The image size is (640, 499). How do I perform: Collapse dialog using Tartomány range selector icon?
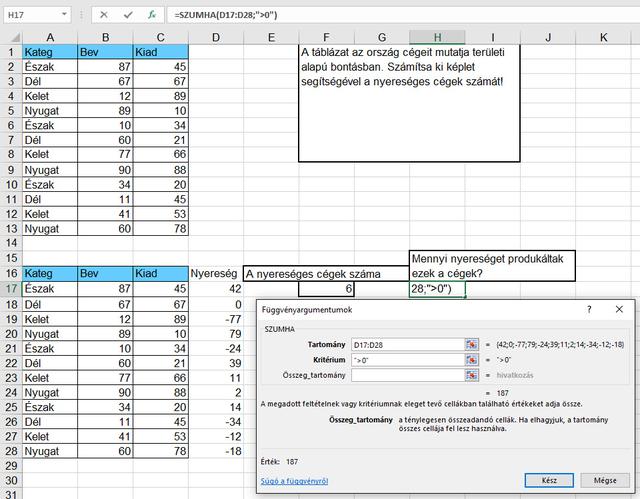point(471,345)
